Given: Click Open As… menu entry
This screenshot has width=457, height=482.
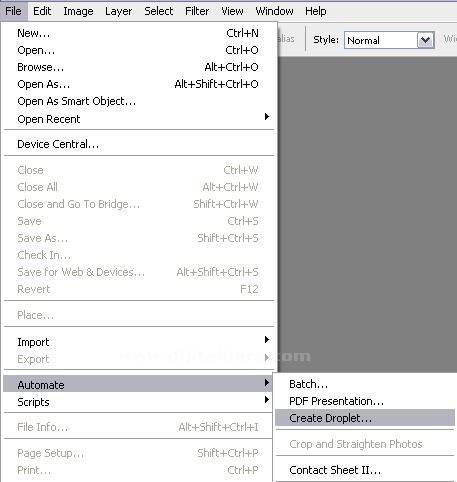Looking at the screenshot, I should (x=139, y=84).
